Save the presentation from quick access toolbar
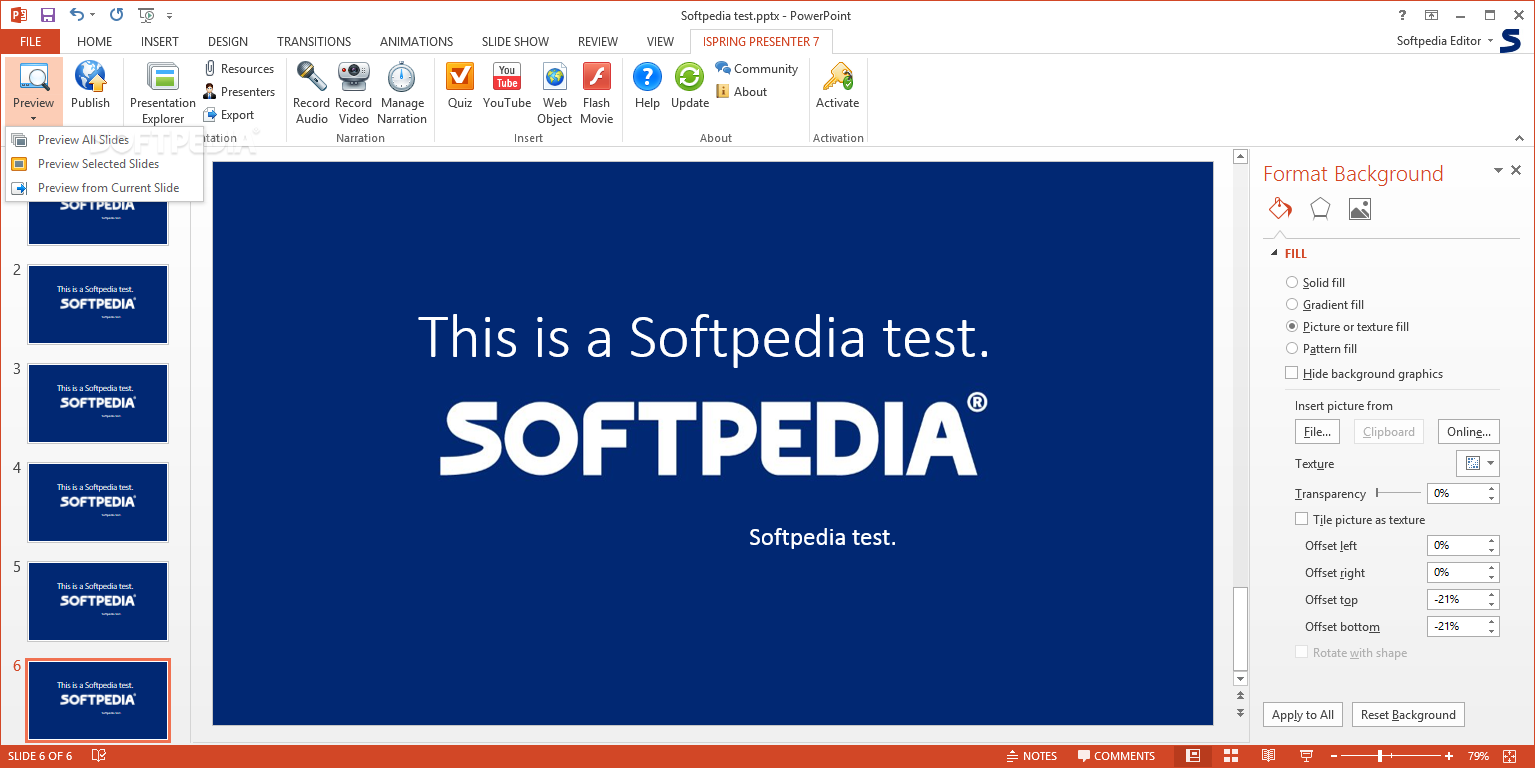Viewport: 1535px width, 768px height. pos(48,15)
